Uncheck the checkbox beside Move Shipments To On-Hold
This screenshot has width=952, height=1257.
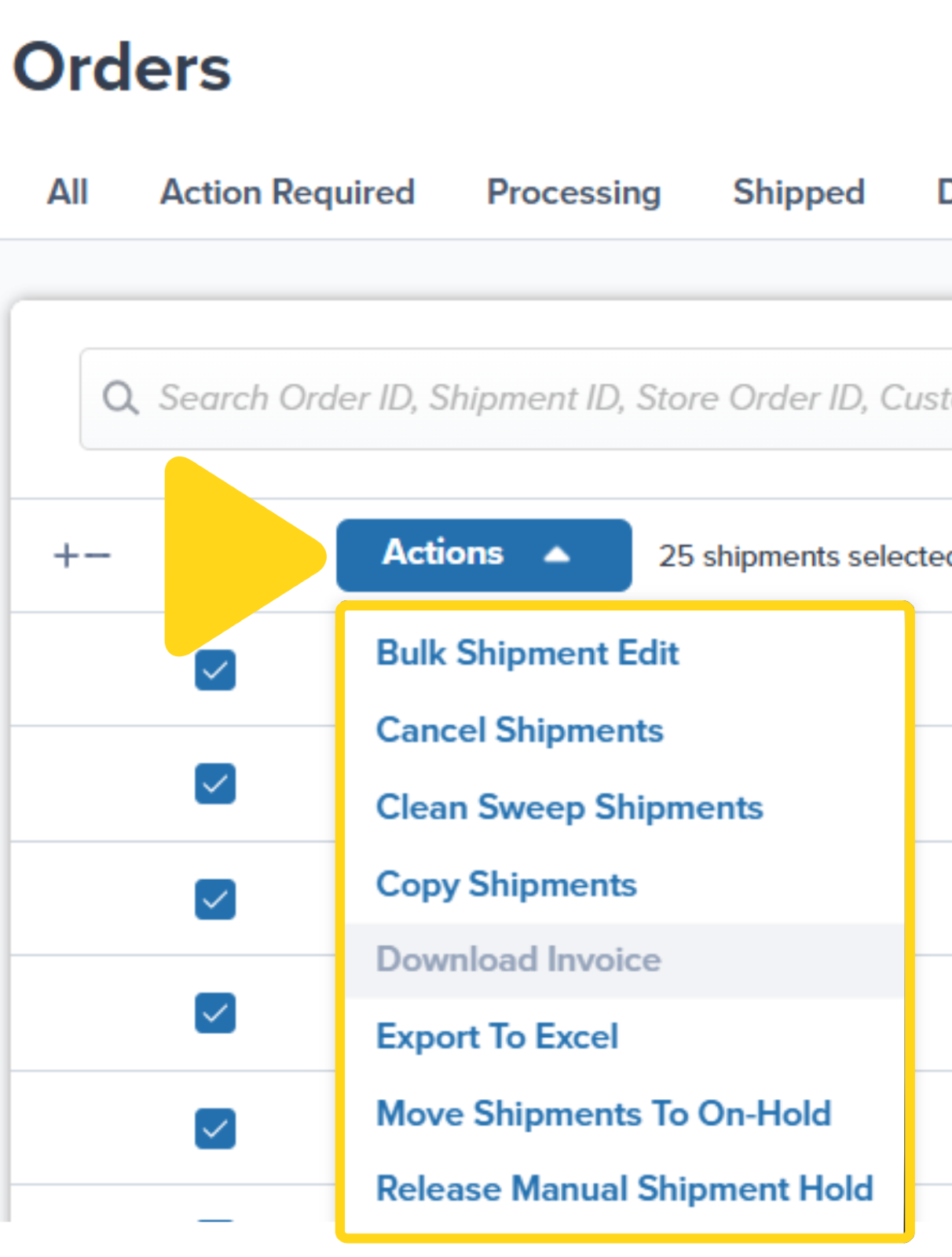point(215,1128)
